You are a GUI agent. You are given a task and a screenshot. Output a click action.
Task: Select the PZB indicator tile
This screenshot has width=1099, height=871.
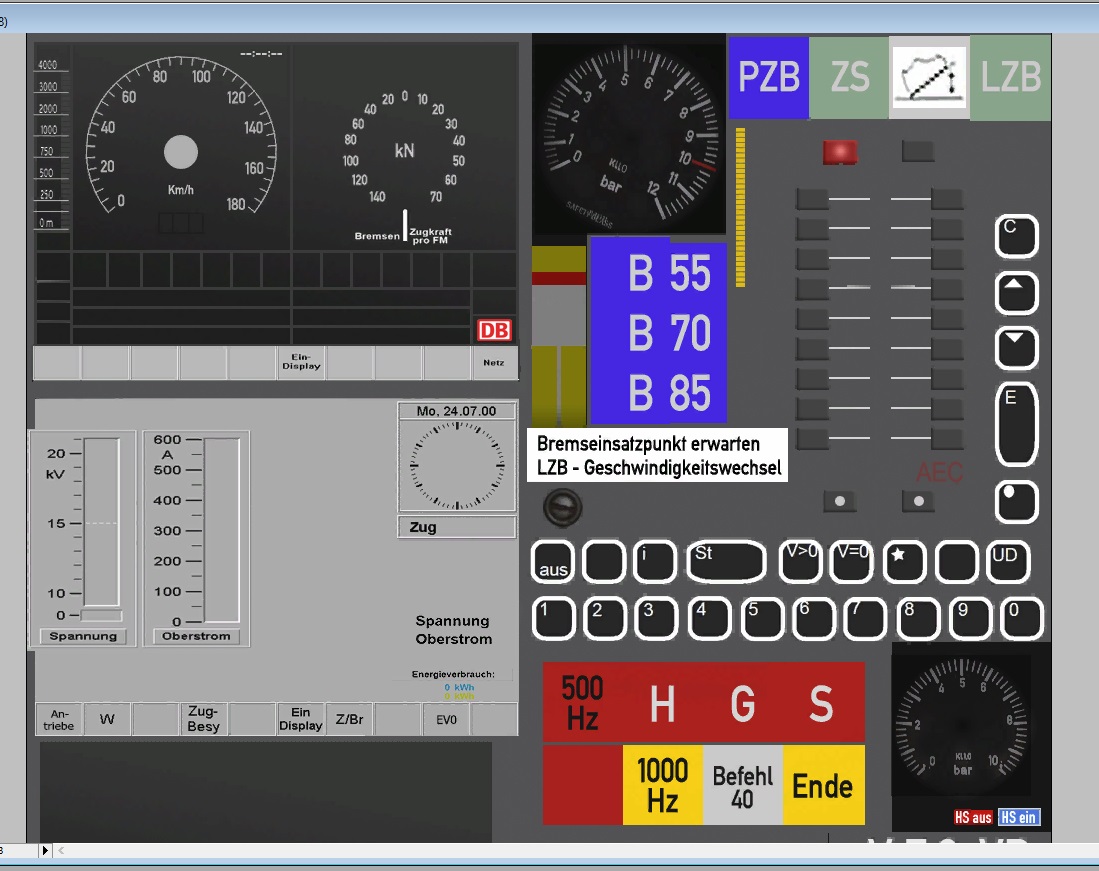(768, 78)
